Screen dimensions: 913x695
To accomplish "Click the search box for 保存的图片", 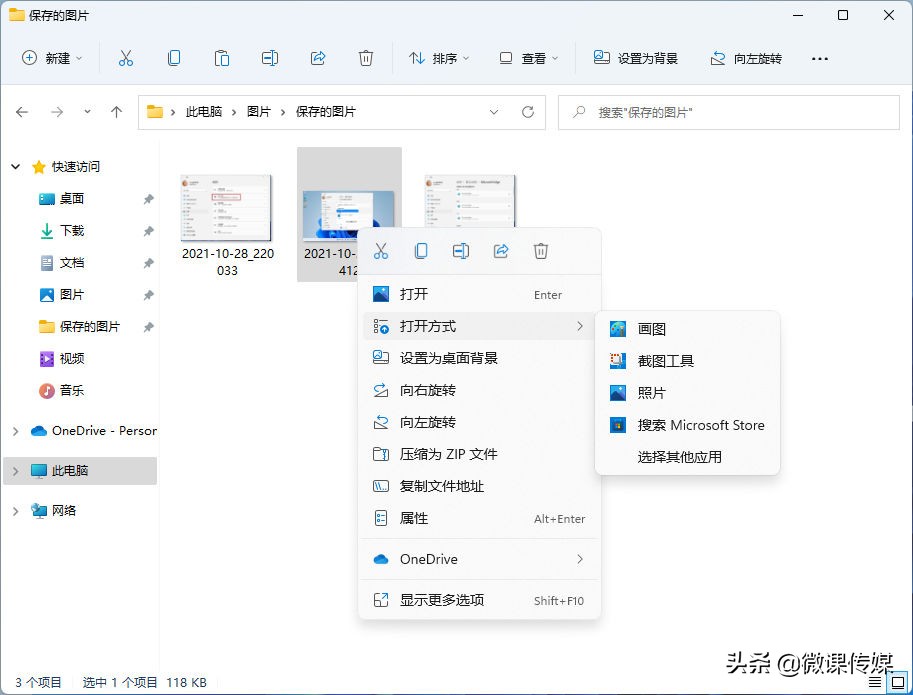I will pos(728,112).
